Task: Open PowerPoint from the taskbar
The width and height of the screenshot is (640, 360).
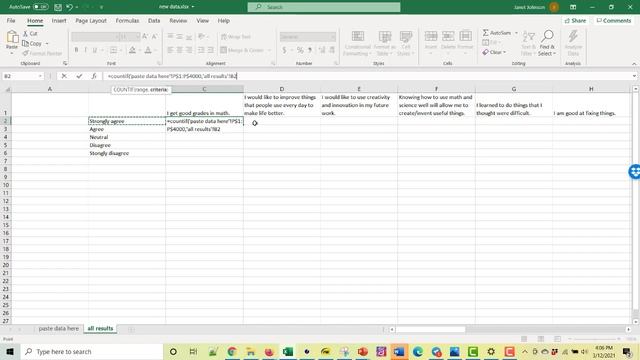Action: 362,351
